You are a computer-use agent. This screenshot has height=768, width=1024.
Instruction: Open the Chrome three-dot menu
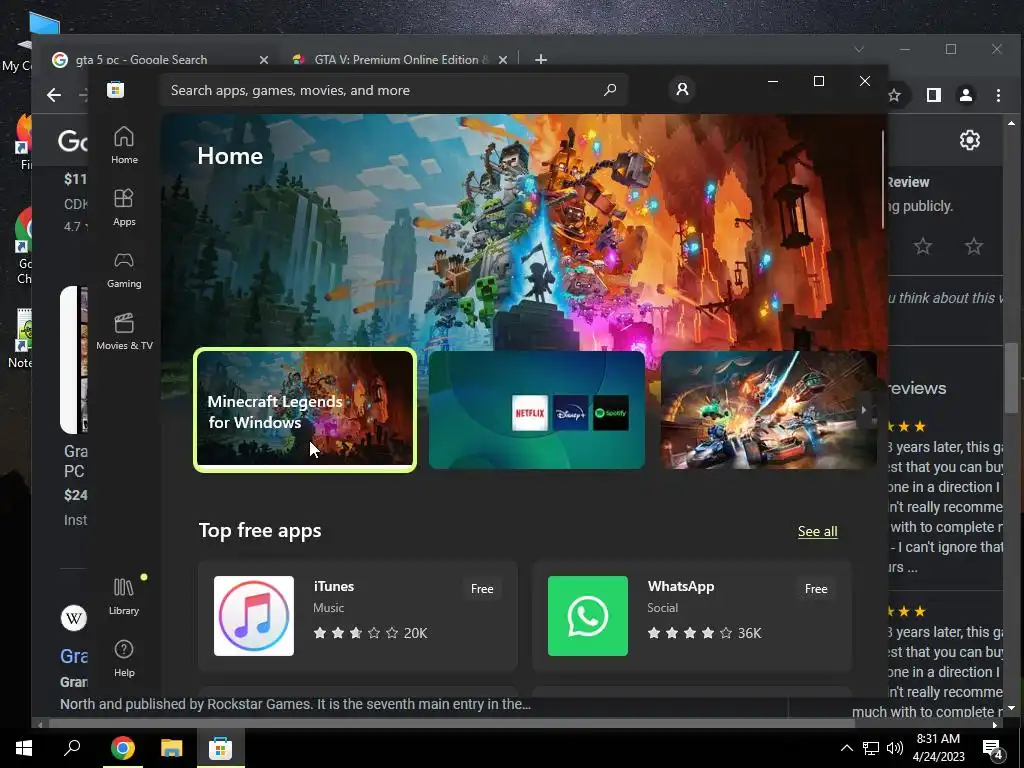click(999, 95)
